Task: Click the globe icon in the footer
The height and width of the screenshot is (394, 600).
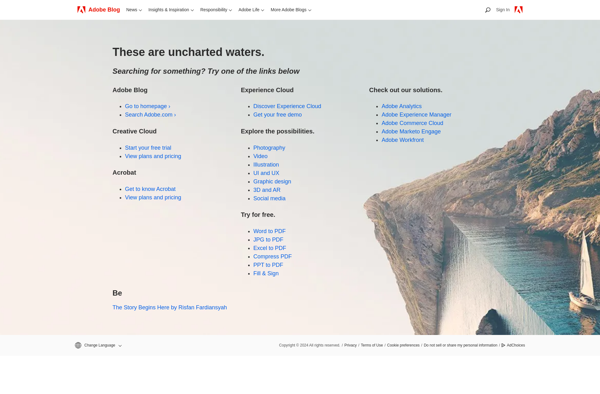Action: click(78, 345)
